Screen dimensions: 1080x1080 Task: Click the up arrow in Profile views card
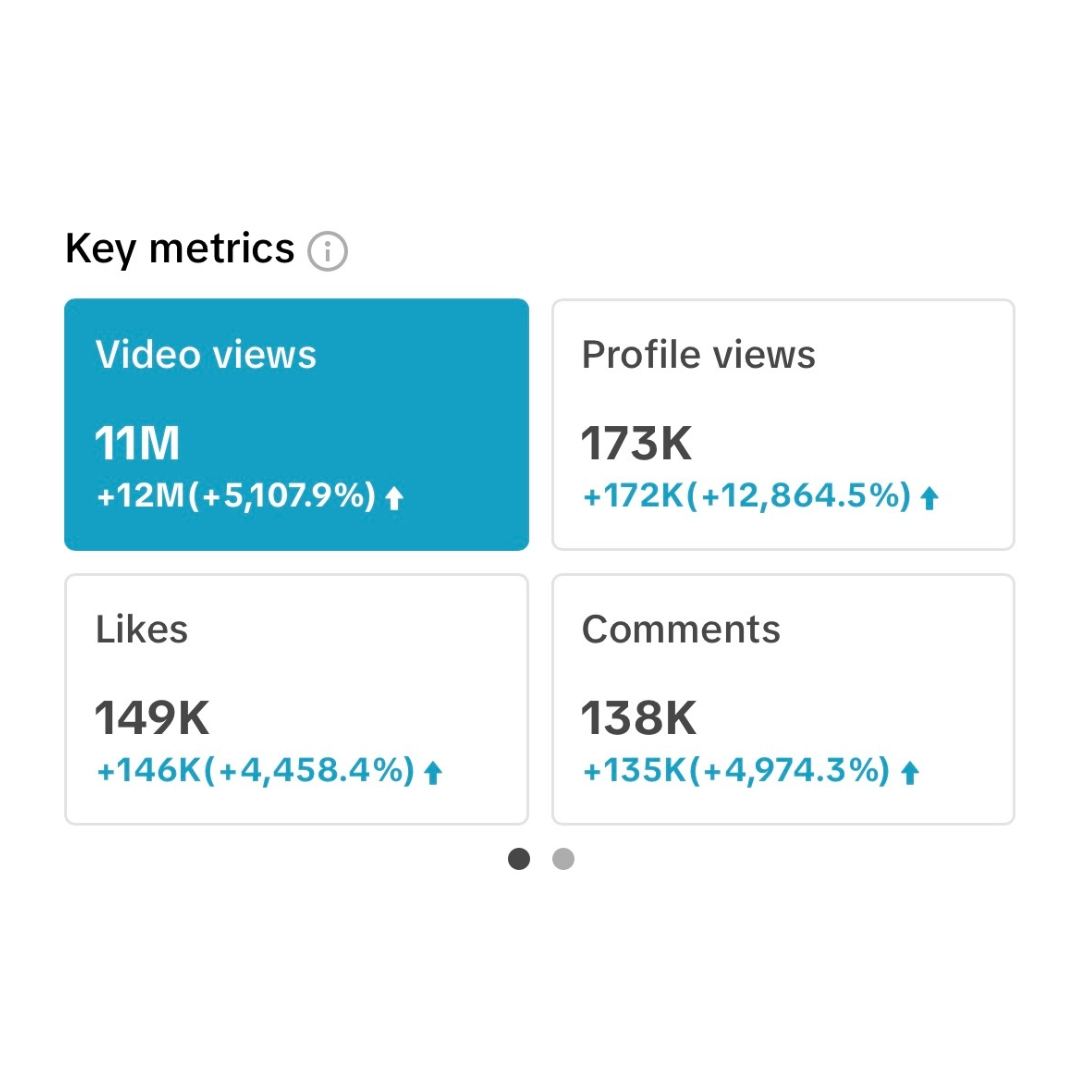pyautogui.click(x=929, y=498)
